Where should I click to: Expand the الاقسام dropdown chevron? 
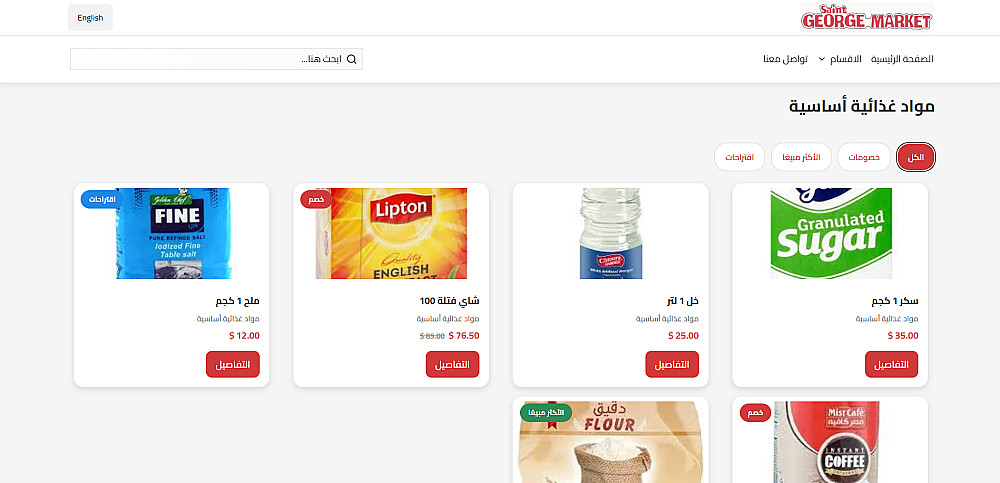click(x=822, y=59)
